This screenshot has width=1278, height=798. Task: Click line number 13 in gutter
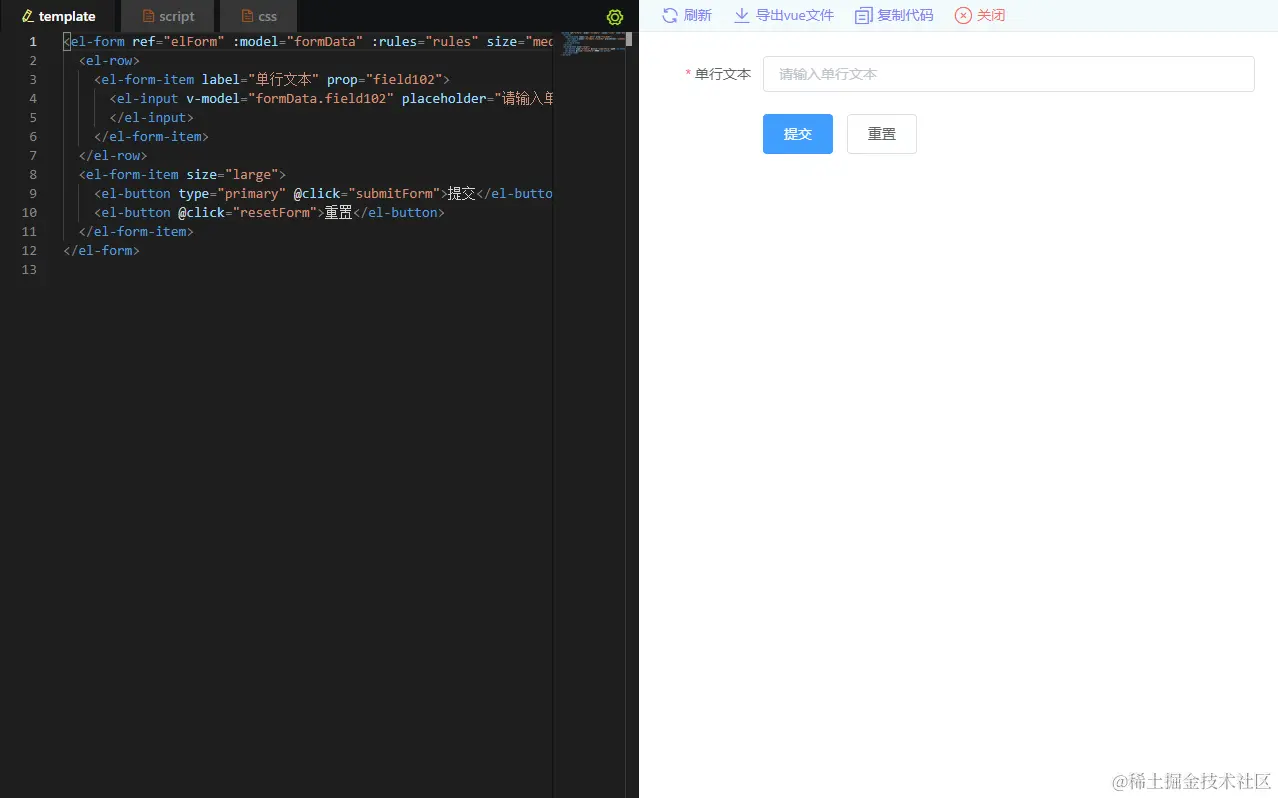29,270
